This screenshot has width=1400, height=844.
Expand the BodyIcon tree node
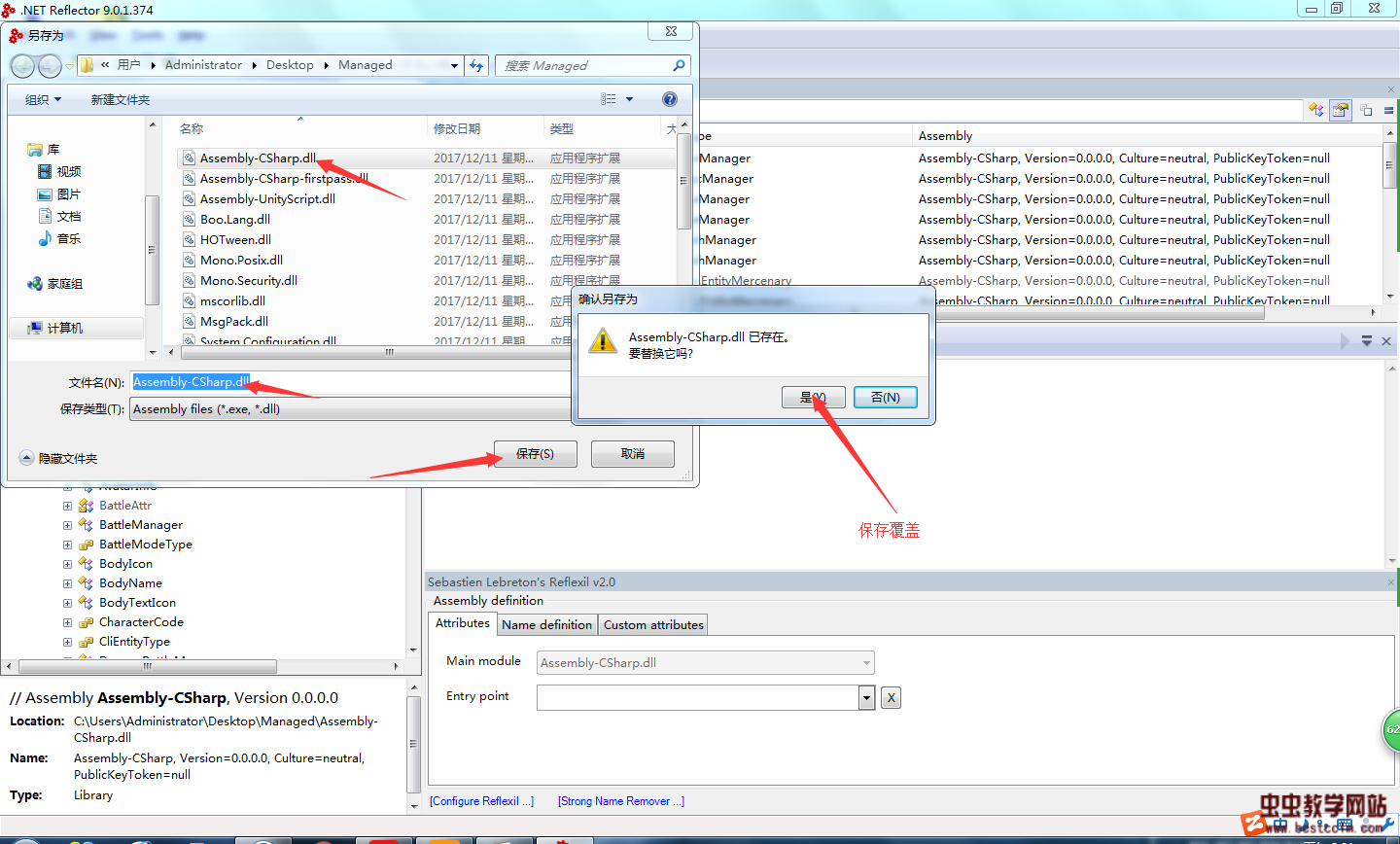pyautogui.click(x=67, y=564)
